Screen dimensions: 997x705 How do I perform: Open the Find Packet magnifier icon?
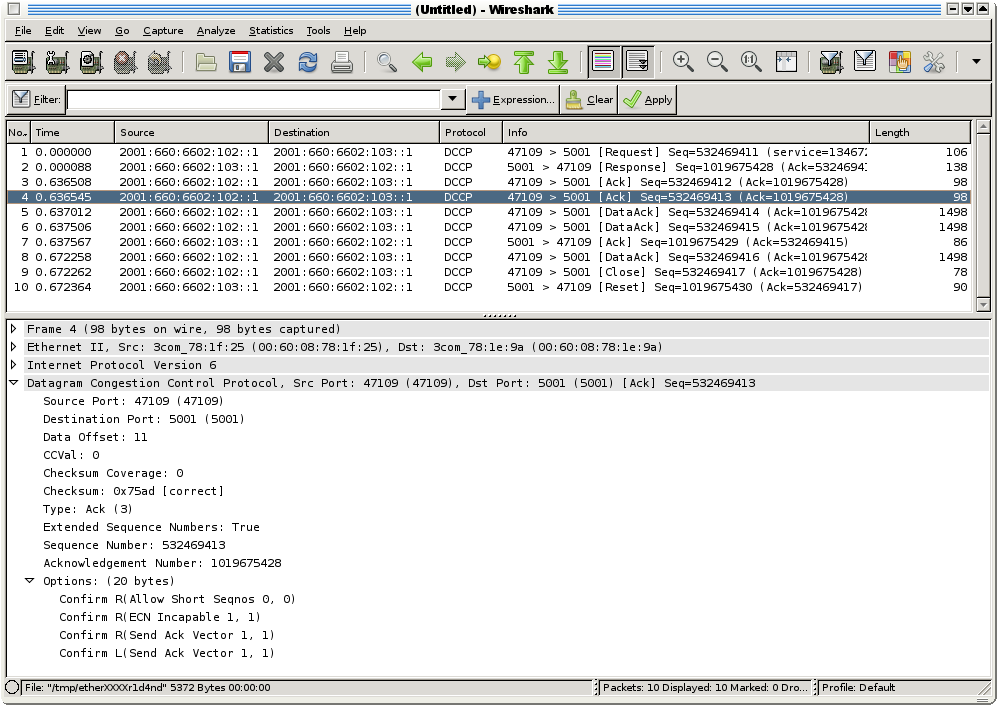coord(386,61)
